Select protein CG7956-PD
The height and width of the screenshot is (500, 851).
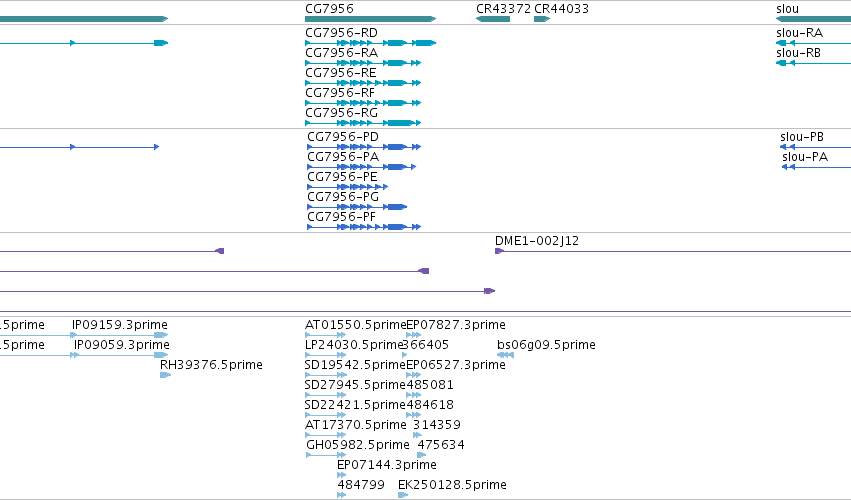(364, 147)
